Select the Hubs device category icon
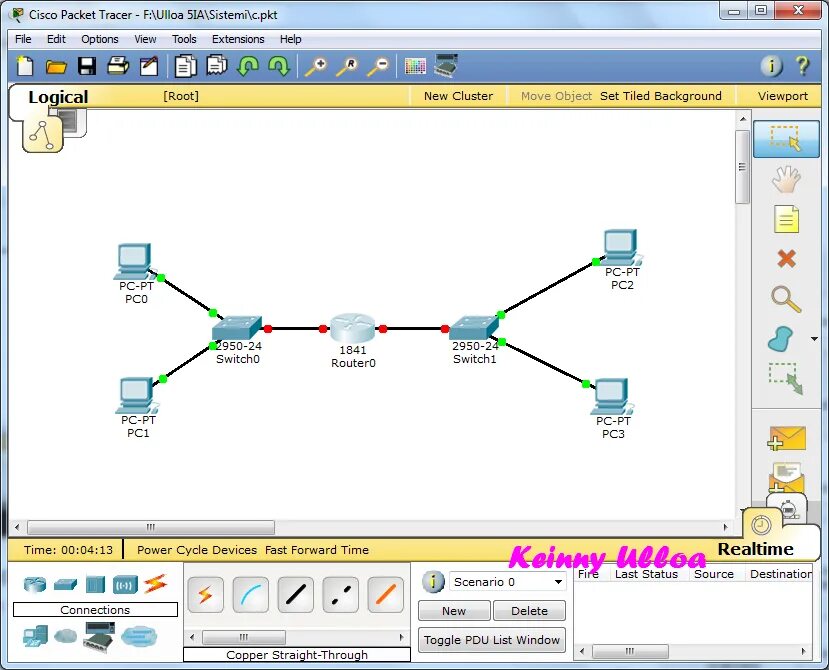829x670 pixels. pyautogui.click(x=96, y=585)
